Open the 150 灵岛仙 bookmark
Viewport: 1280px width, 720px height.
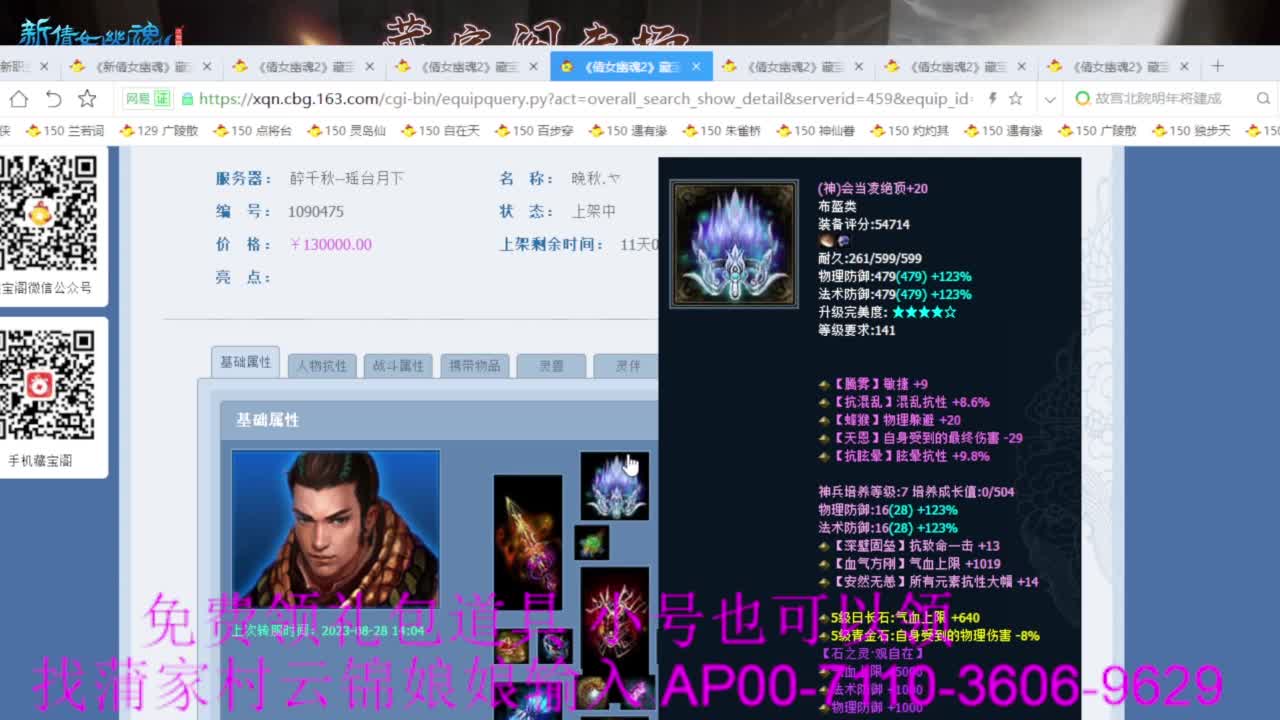[350, 130]
